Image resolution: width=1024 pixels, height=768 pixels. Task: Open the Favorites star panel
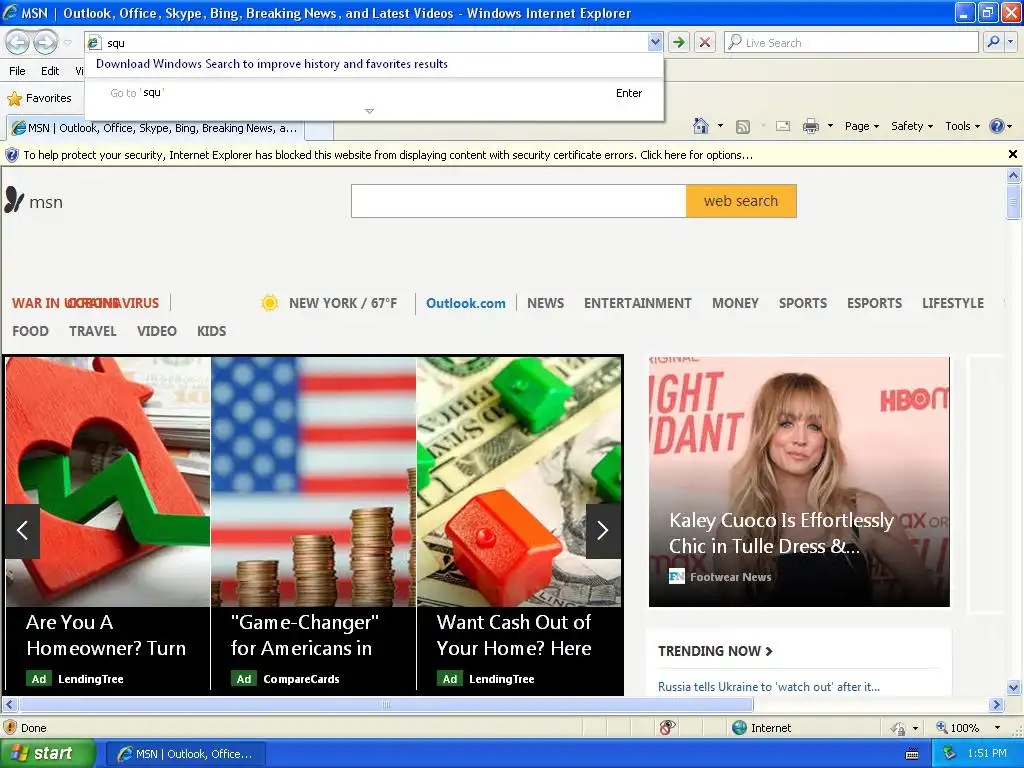coord(39,98)
